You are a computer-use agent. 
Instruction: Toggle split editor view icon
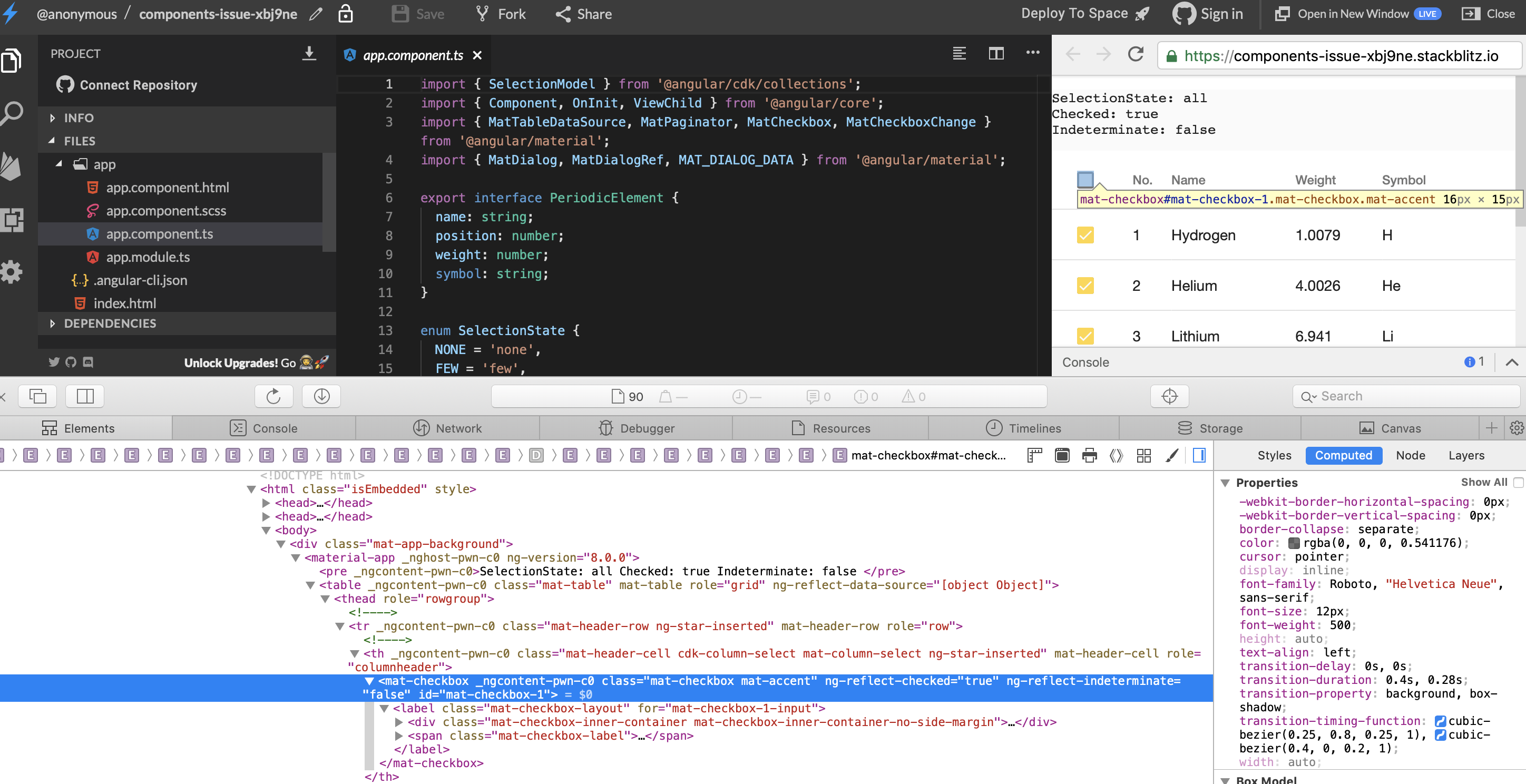[996, 54]
